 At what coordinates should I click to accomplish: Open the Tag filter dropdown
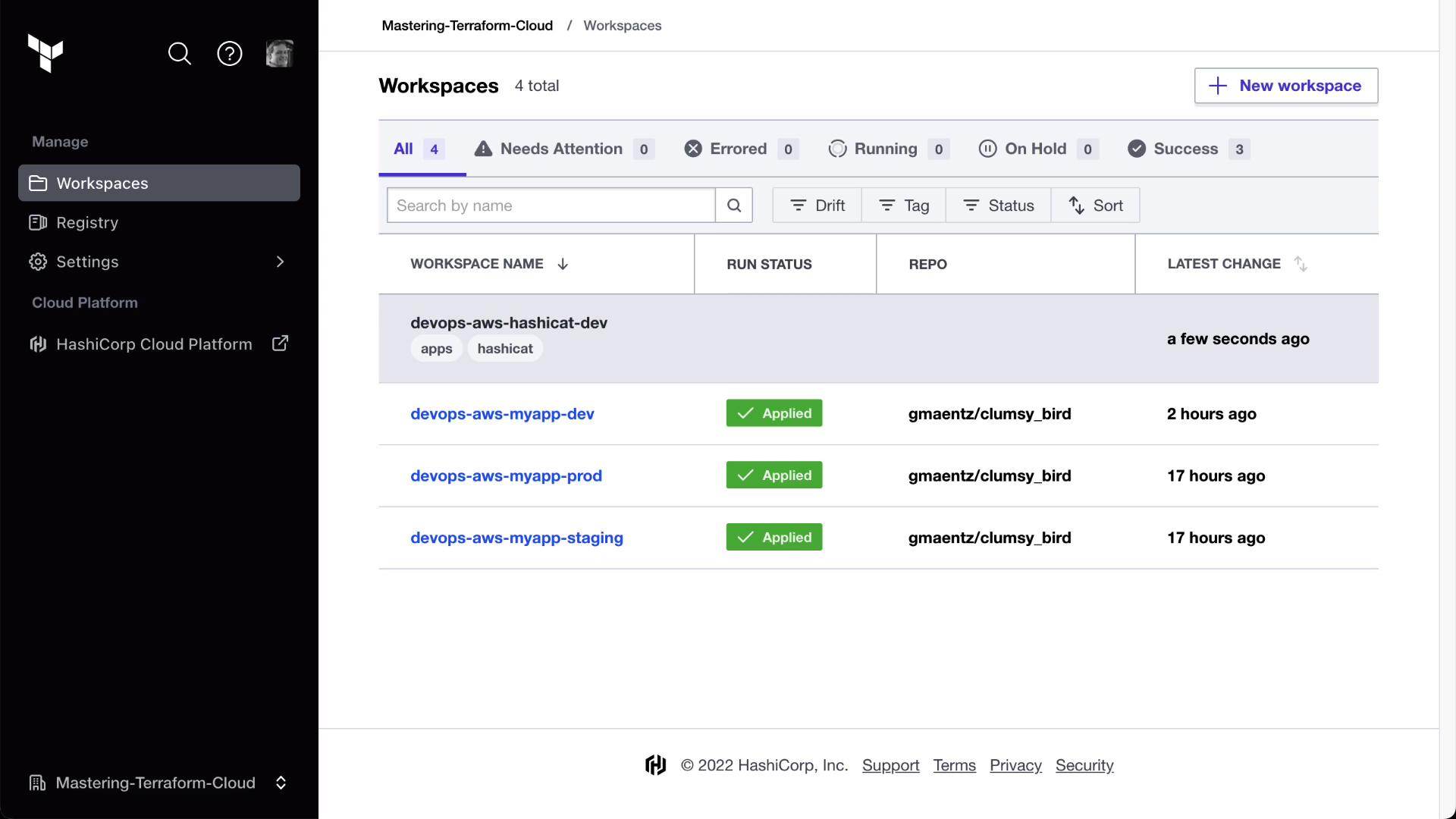click(904, 206)
